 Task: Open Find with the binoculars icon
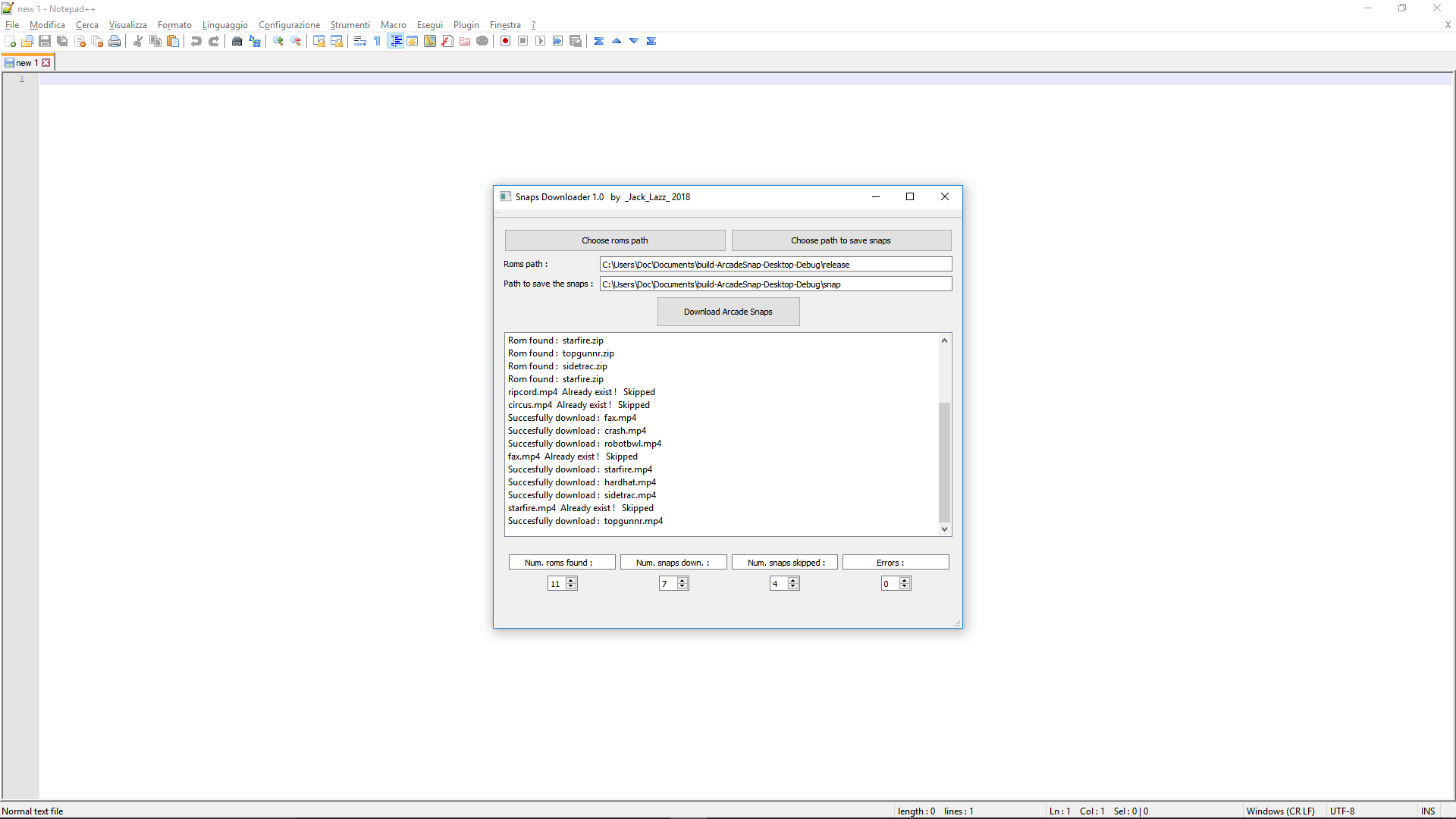click(x=237, y=41)
